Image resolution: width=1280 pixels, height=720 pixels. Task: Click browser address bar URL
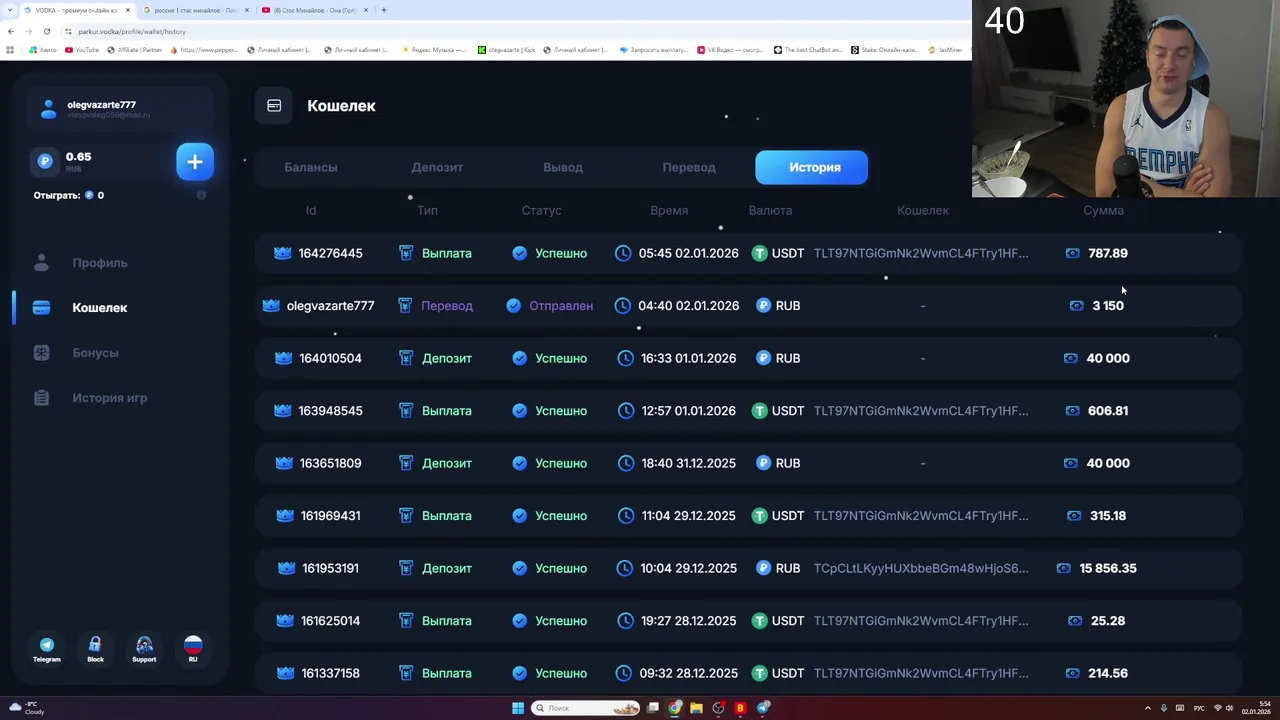132,31
